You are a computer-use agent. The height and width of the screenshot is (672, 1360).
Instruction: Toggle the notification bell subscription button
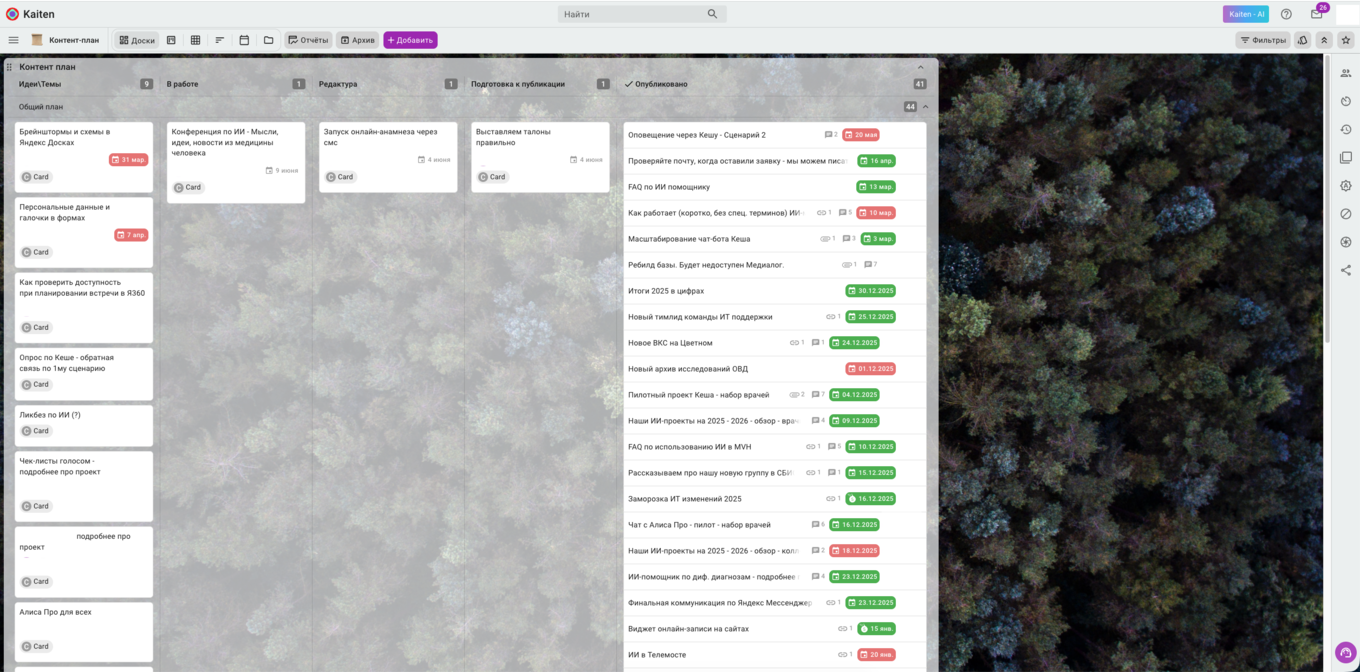(1303, 40)
